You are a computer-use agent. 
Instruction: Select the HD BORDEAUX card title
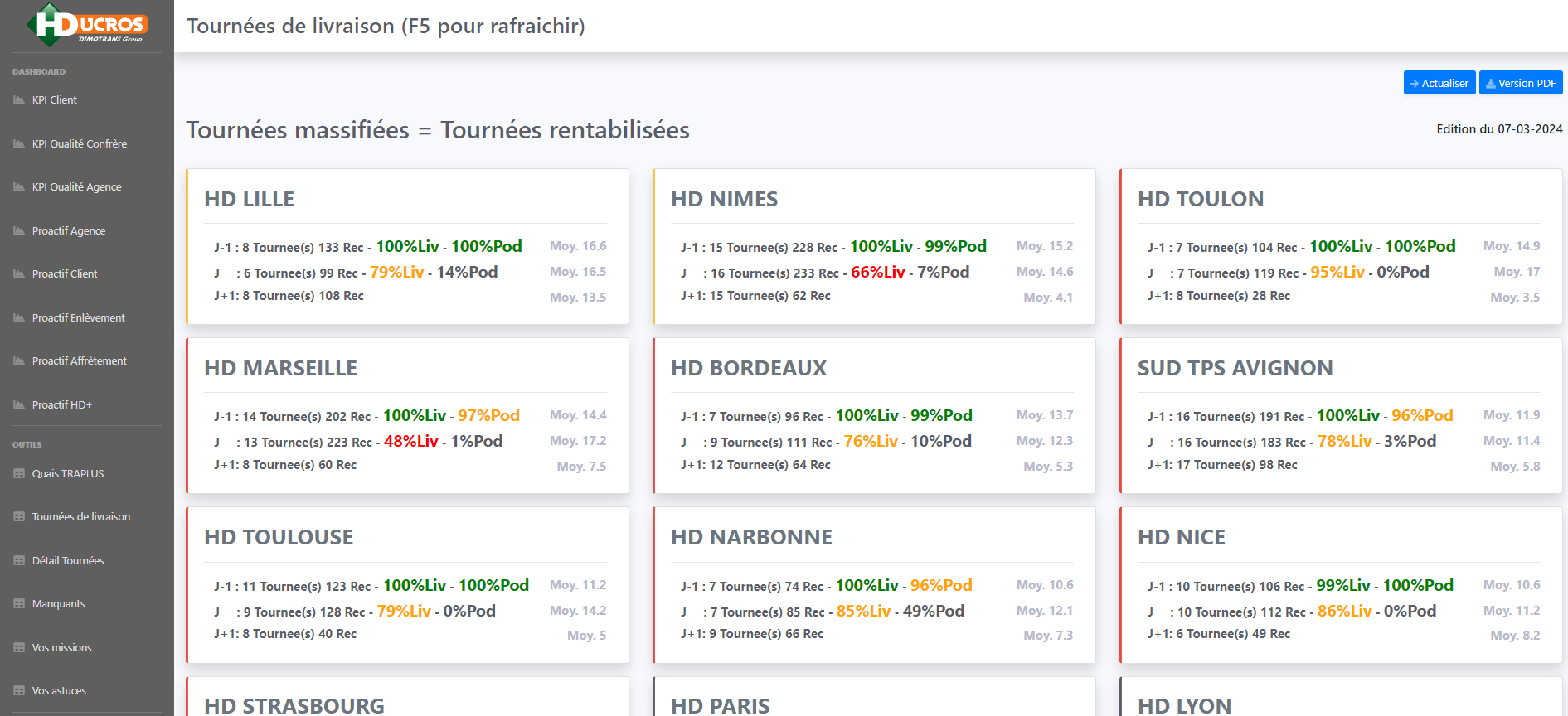pyautogui.click(x=749, y=369)
